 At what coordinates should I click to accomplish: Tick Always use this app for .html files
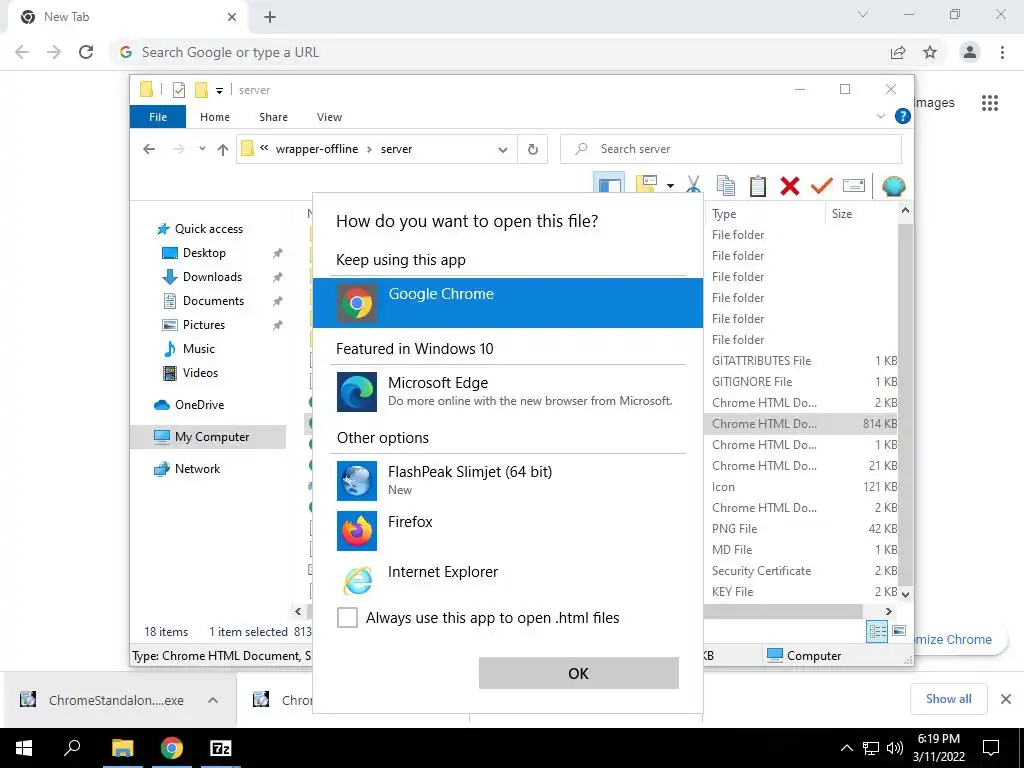coord(347,617)
